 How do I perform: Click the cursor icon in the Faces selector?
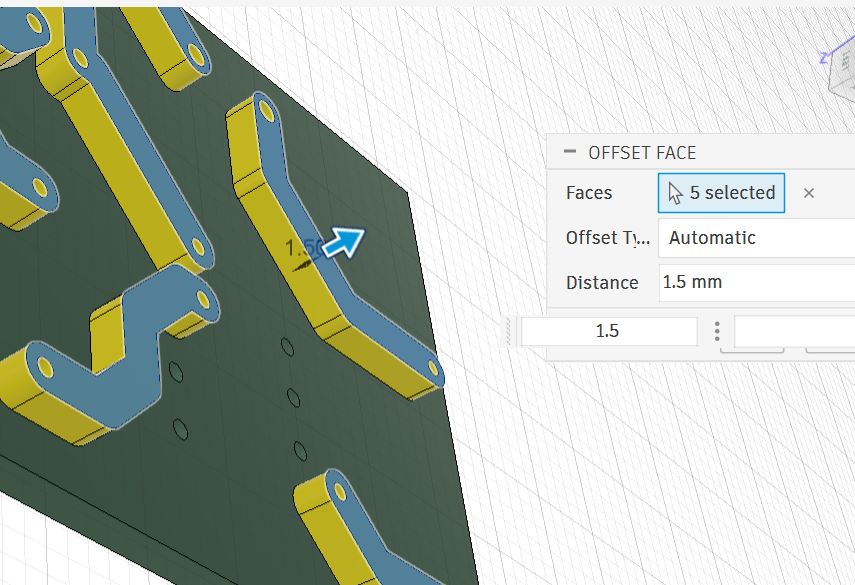675,193
